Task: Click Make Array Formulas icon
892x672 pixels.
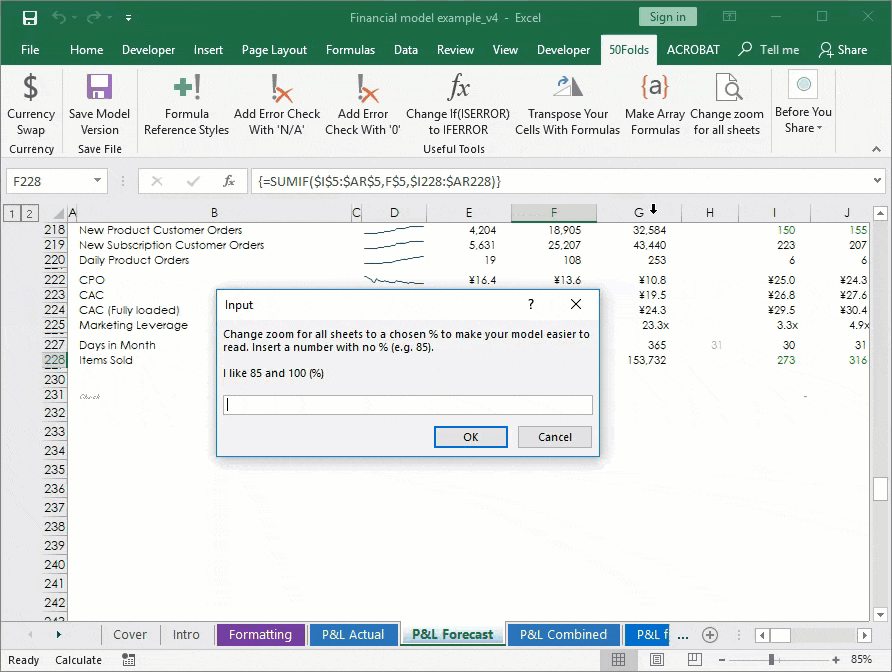Action: (x=655, y=87)
